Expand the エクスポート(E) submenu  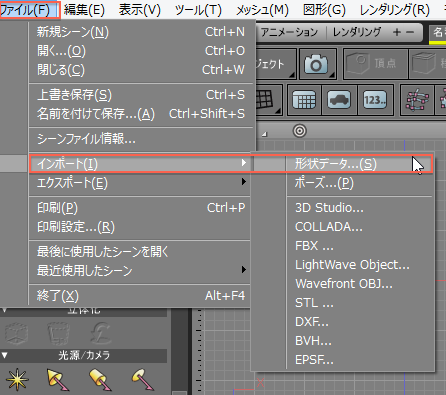140,183
